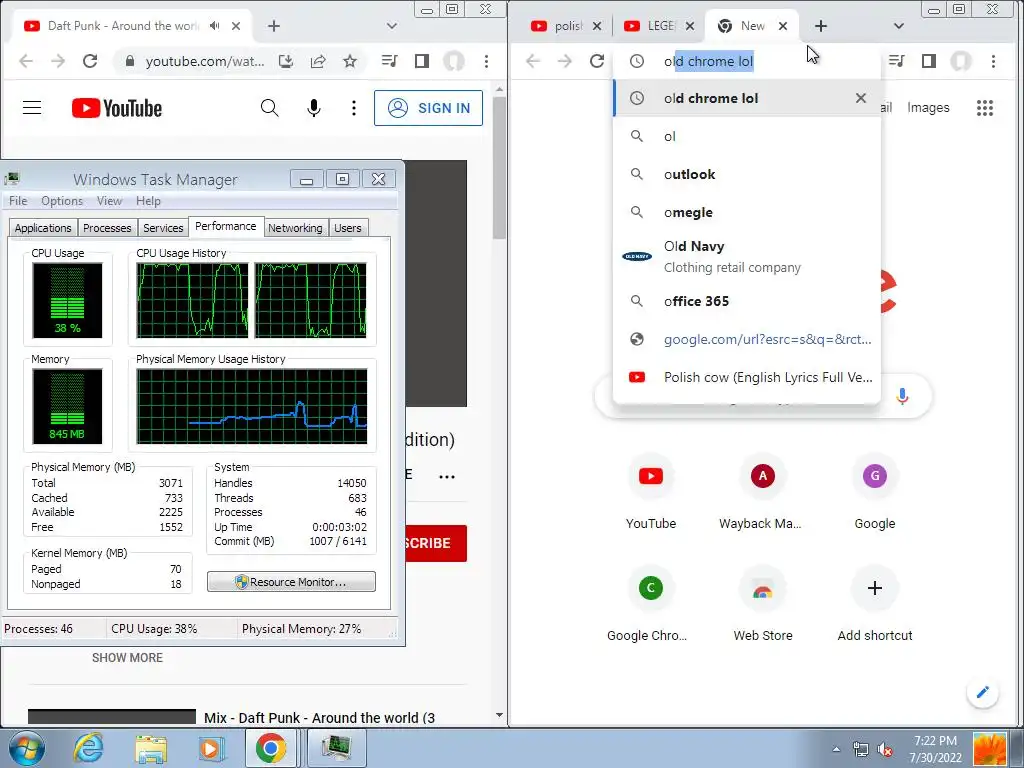This screenshot has width=1024, height=768.
Task: Open YouTube hamburger guide menu
Action: click(32, 108)
